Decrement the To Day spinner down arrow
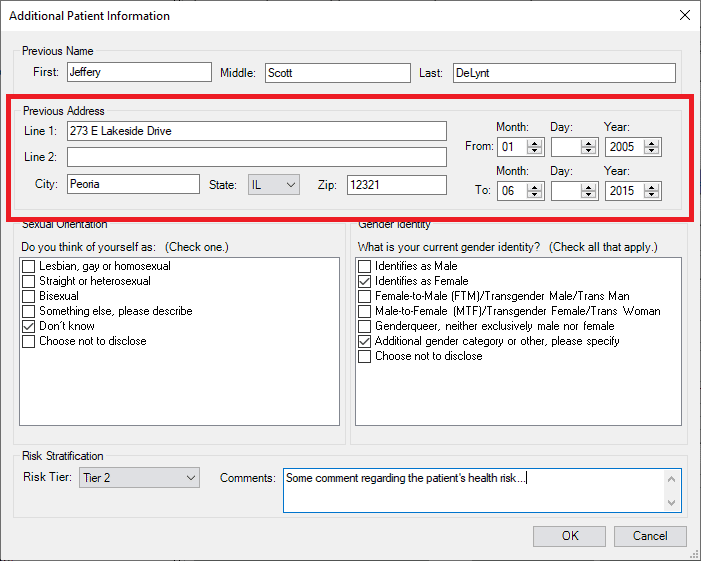 [x=590, y=195]
